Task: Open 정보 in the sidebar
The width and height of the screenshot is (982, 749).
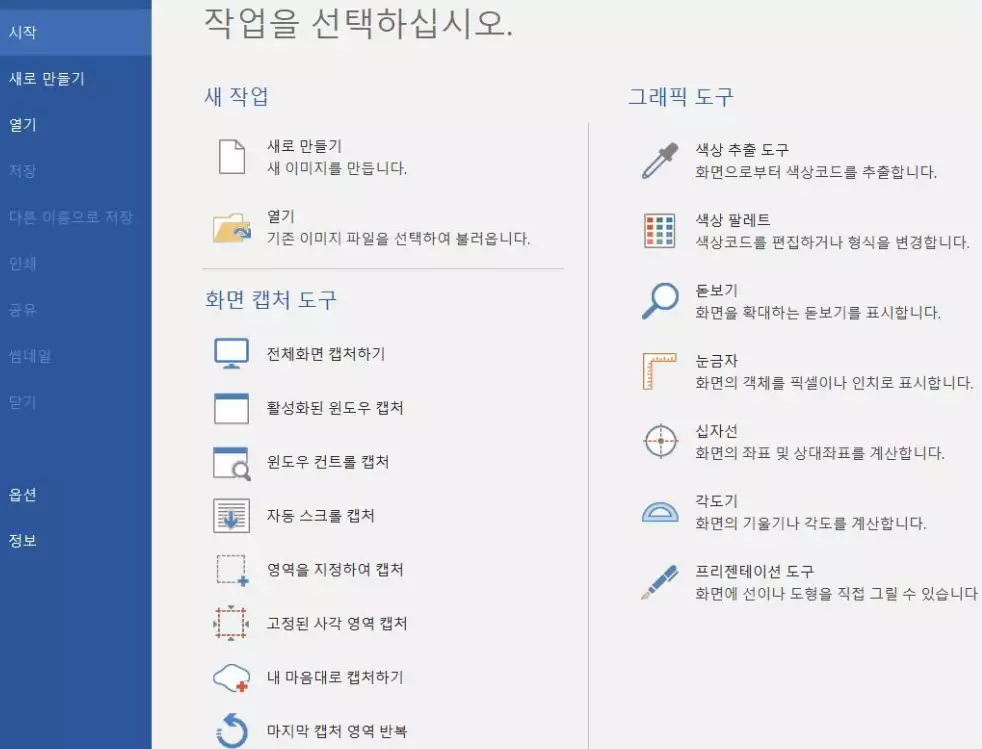Action: 75,541
